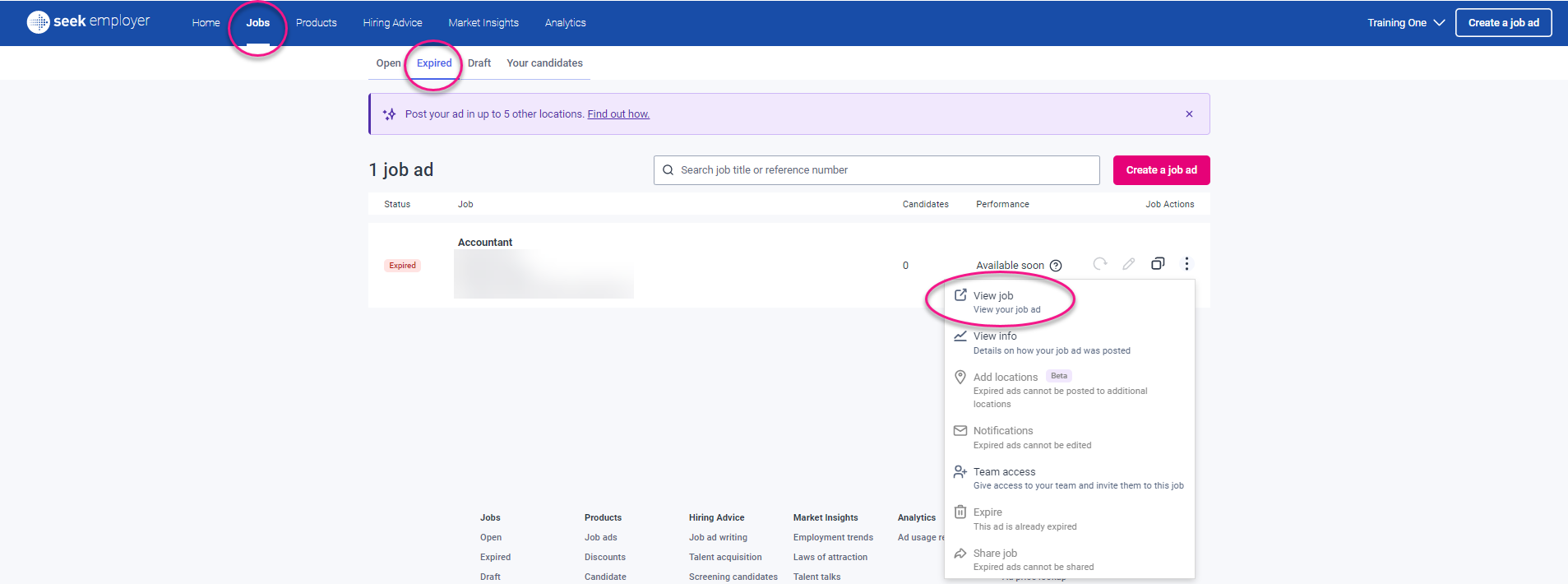Click the pencil edit job icon
Image resolution: width=1568 pixels, height=584 pixels.
pyautogui.click(x=1129, y=264)
